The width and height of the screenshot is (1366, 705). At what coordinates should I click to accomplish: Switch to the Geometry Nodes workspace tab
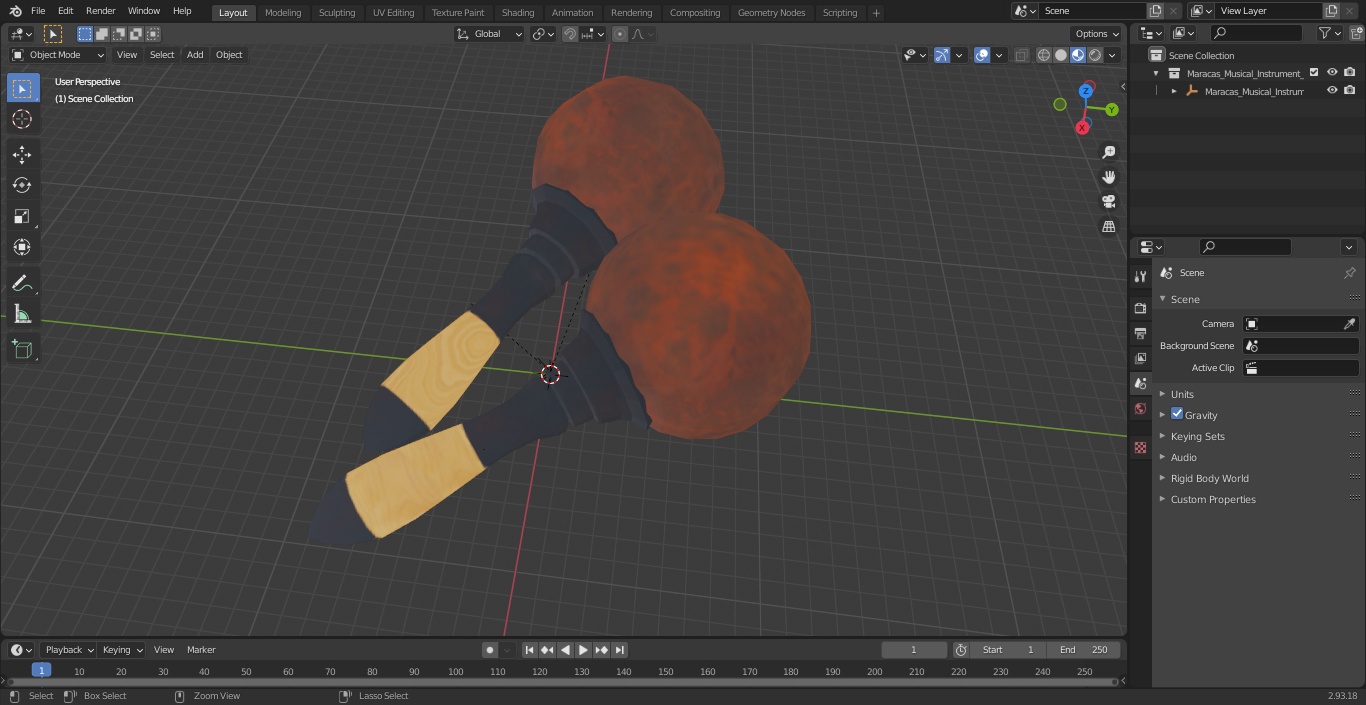coord(771,12)
